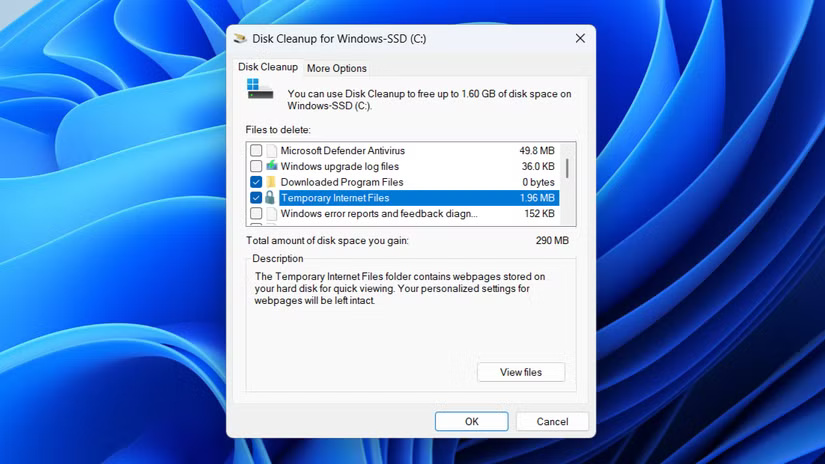
Task: Click the Downloaded Program Files folder icon
Action: tap(271, 182)
